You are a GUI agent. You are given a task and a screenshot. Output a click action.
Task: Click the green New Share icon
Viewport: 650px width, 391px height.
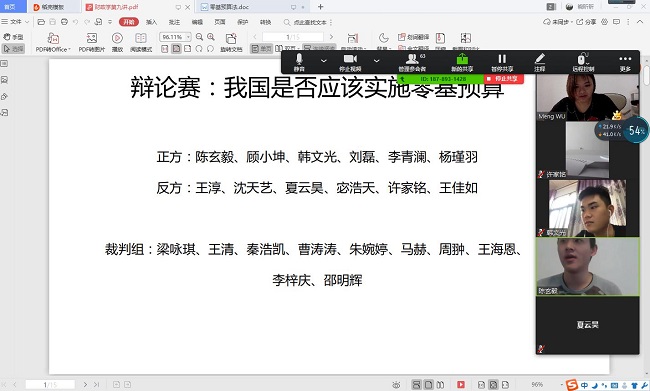point(462,63)
